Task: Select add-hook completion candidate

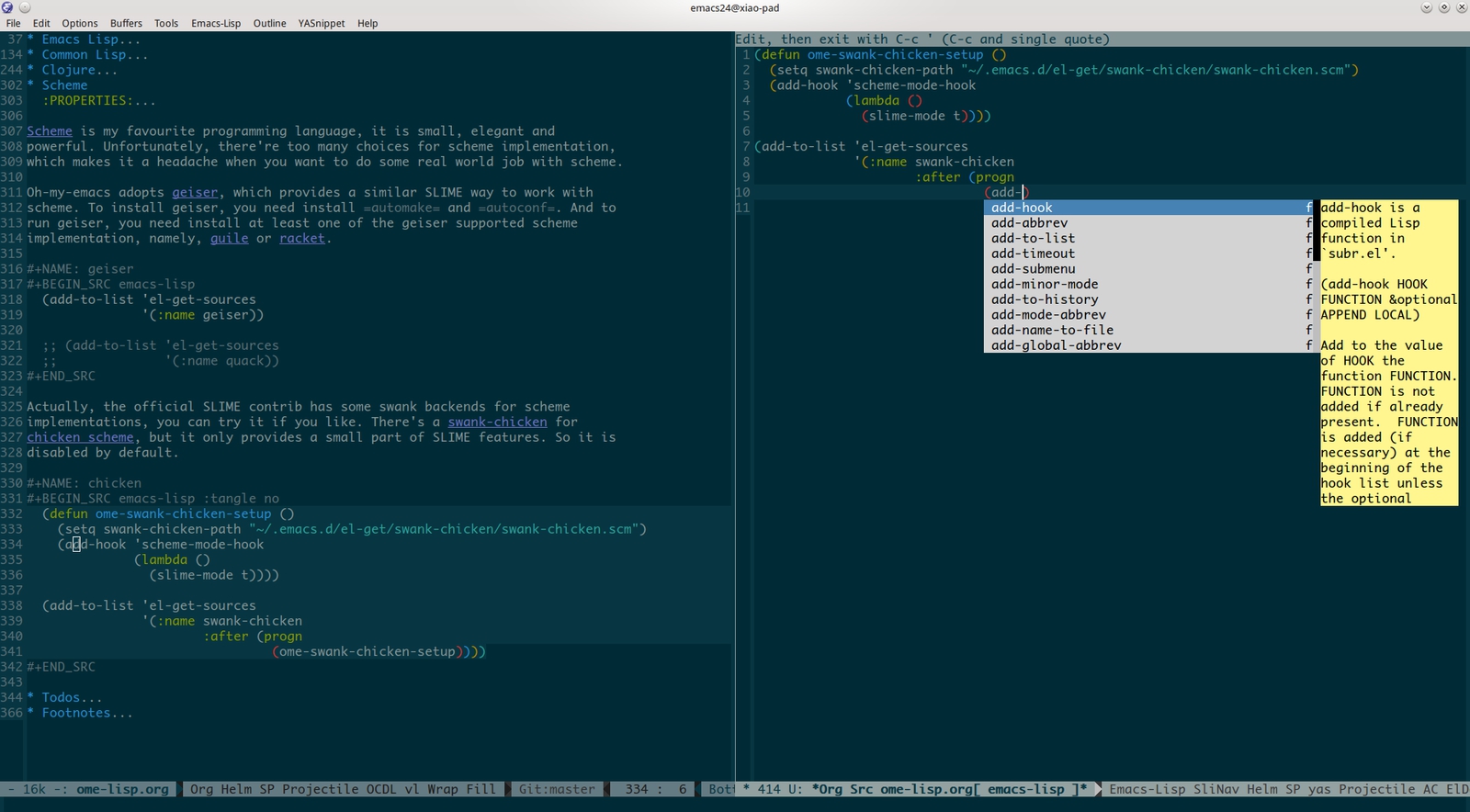Action: (1148, 208)
